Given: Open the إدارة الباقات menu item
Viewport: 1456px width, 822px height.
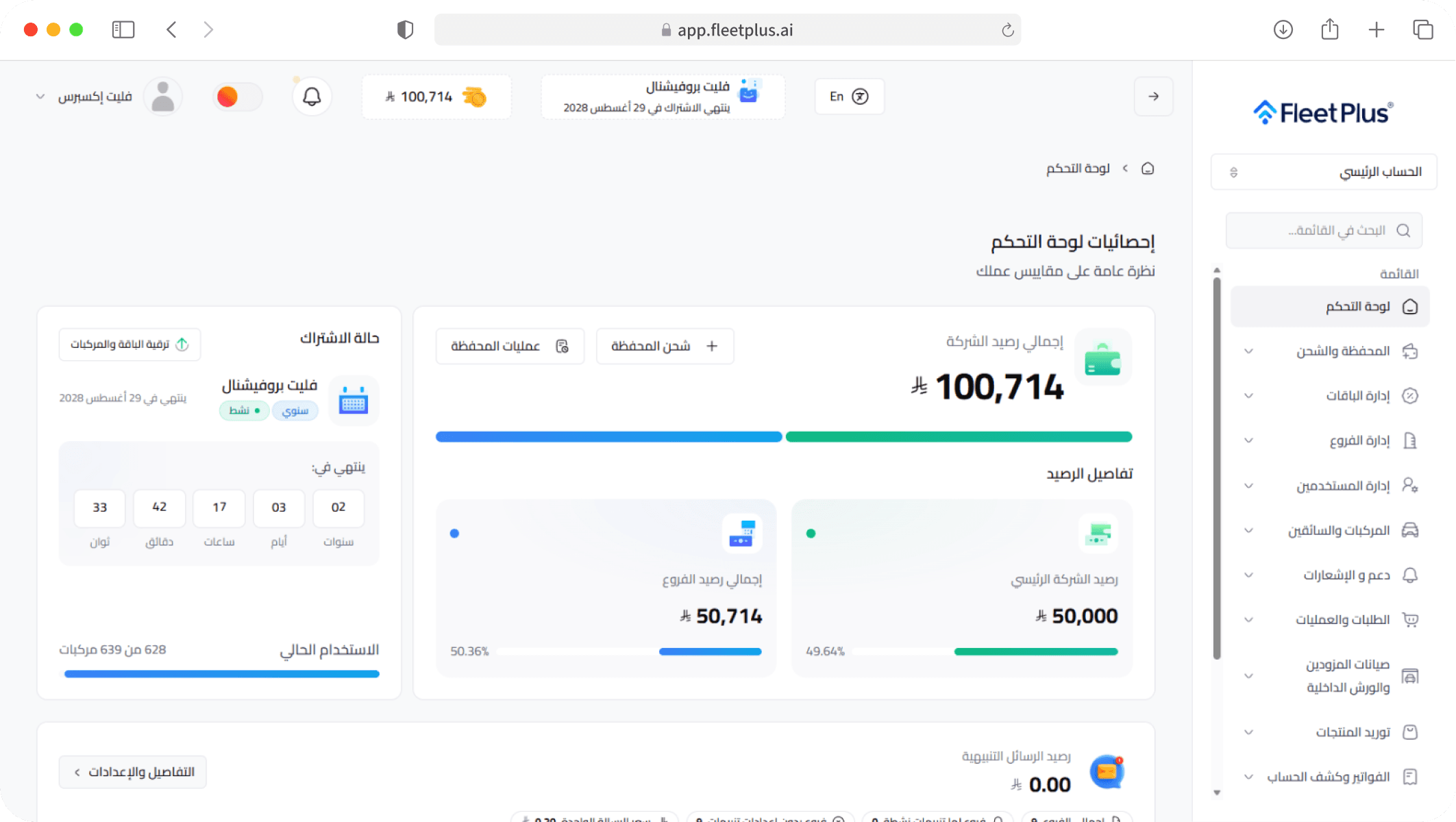Looking at the screenshot, I should [x=1329, y=396].
